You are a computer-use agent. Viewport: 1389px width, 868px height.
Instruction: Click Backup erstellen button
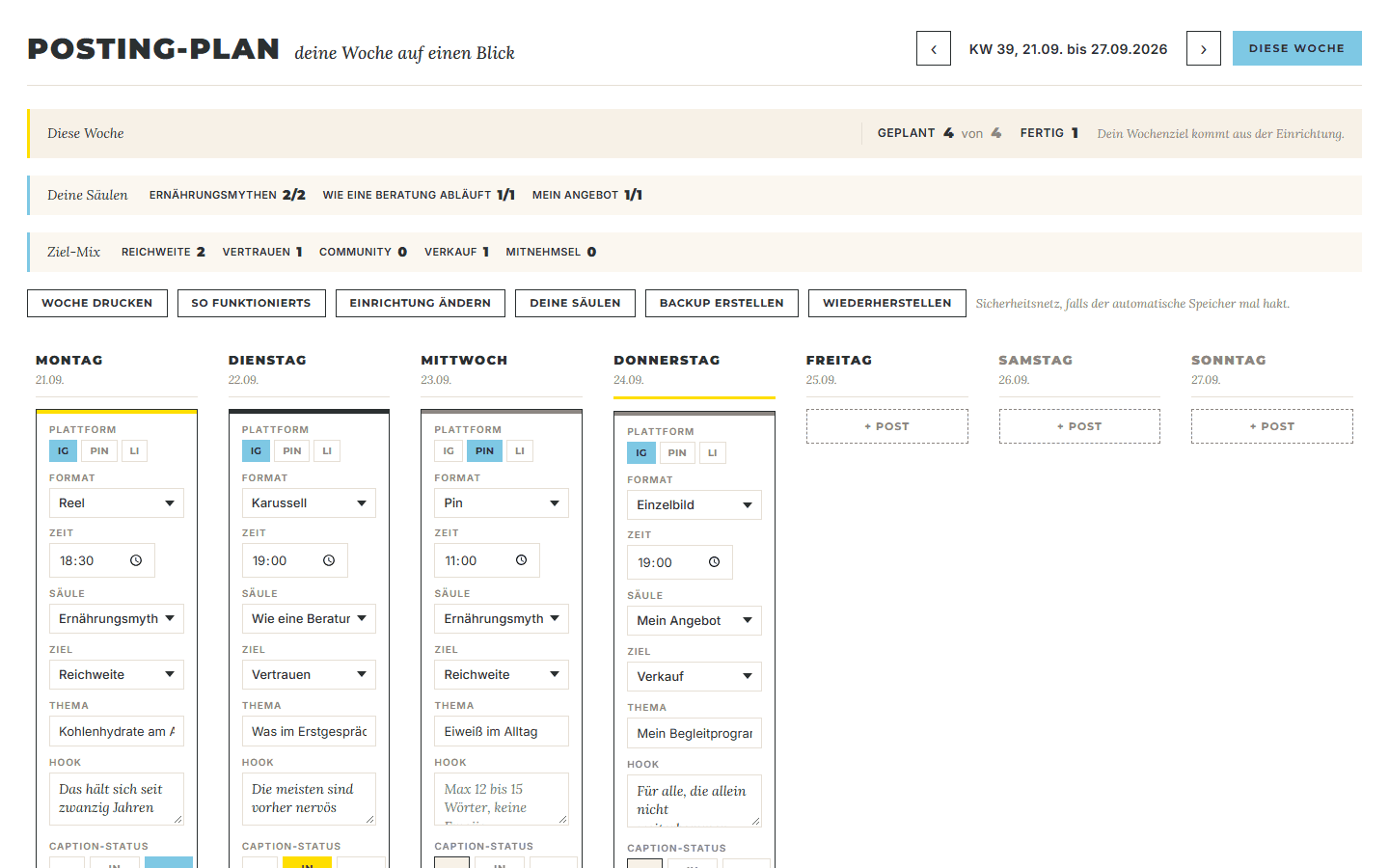(x=722, y=303)
